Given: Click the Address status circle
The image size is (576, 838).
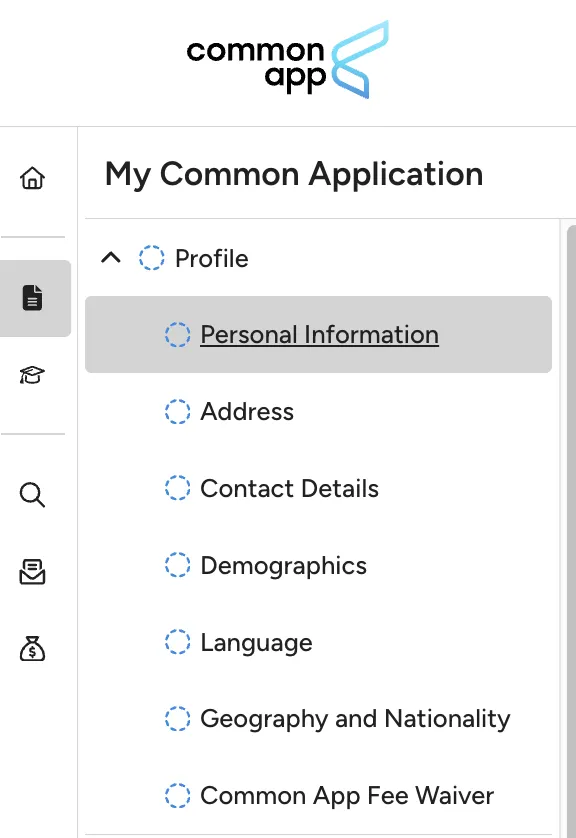Looking at the screenshot, I should (177, 412).
